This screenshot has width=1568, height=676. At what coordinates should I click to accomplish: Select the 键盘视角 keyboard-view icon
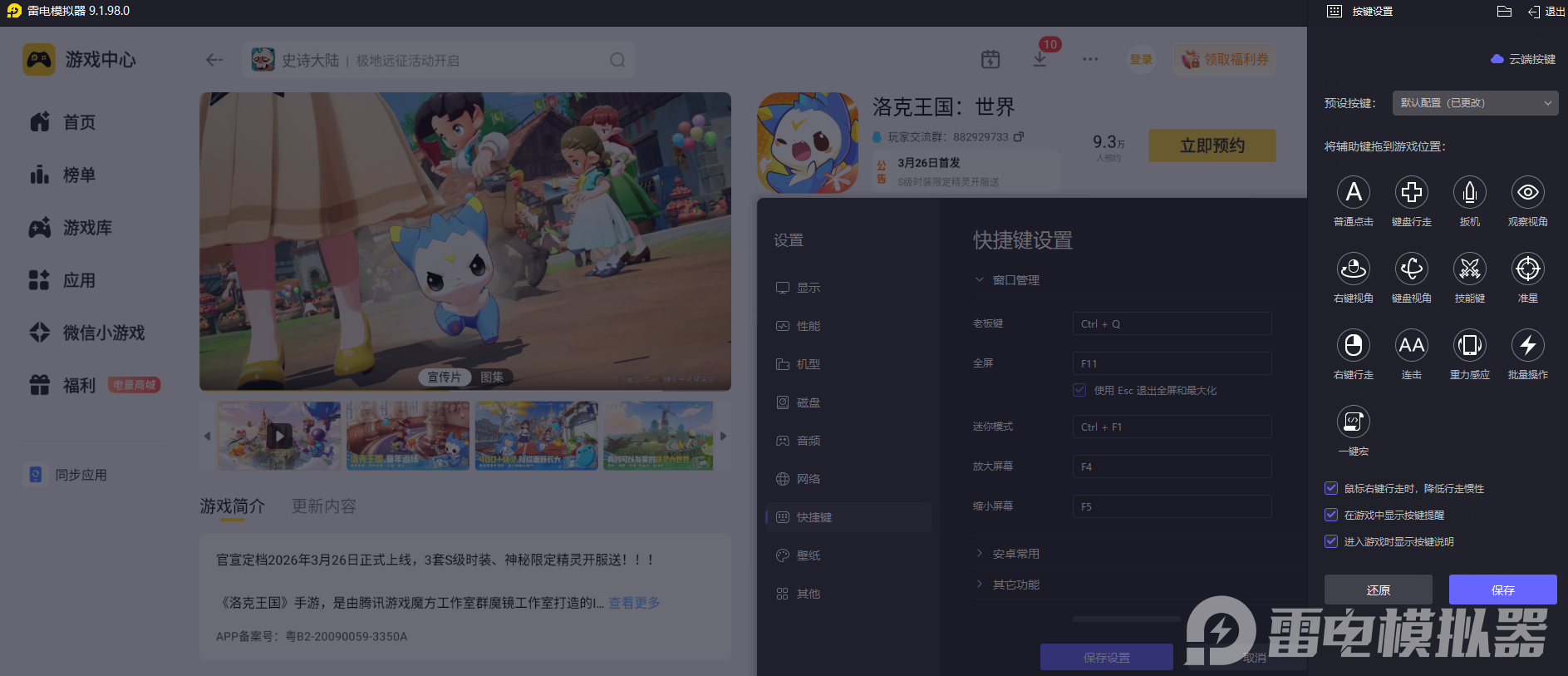pos(1411,269)
